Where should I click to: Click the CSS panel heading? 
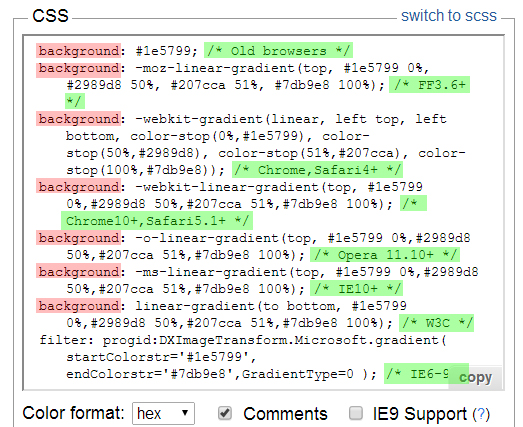pyautogui.click(x=50, y=15)
